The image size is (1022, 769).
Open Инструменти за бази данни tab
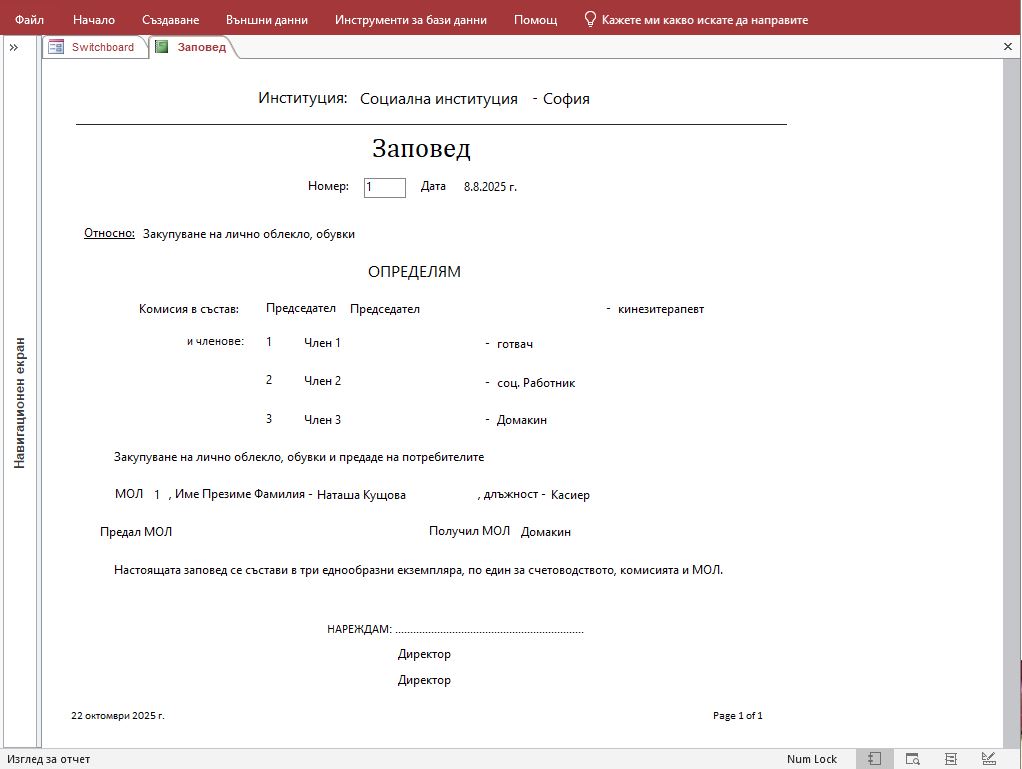410,19
